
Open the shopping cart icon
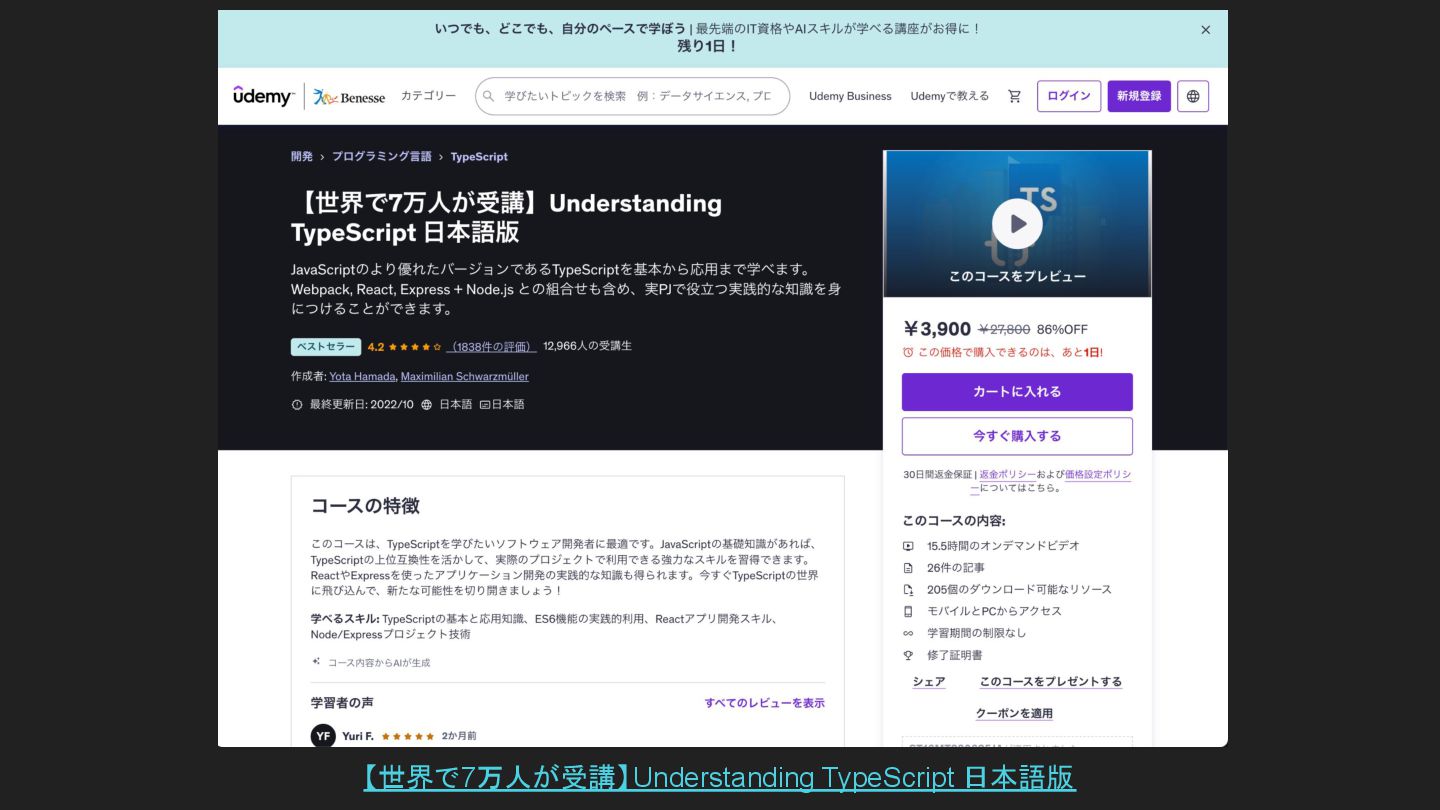(x=1014, y=96)
